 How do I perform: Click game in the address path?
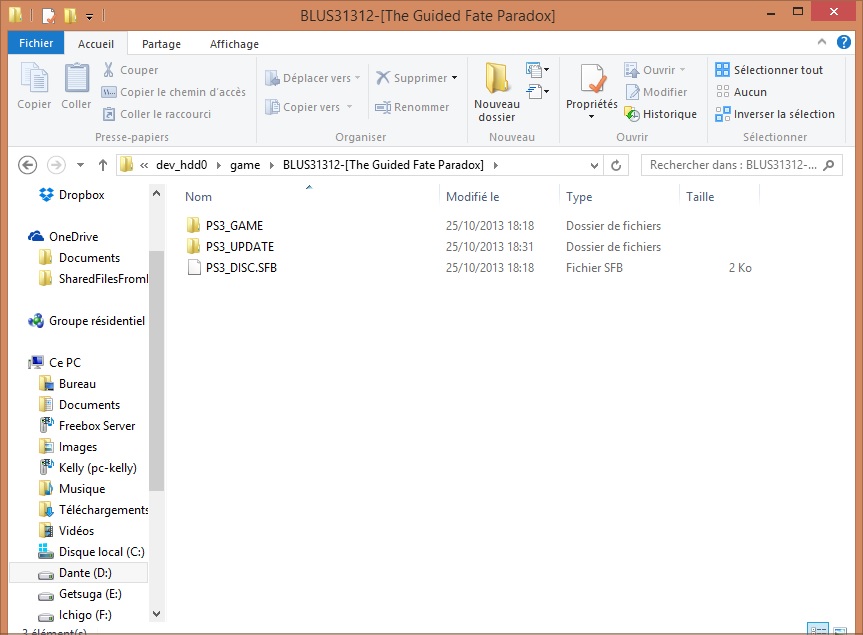coord(245,165)
